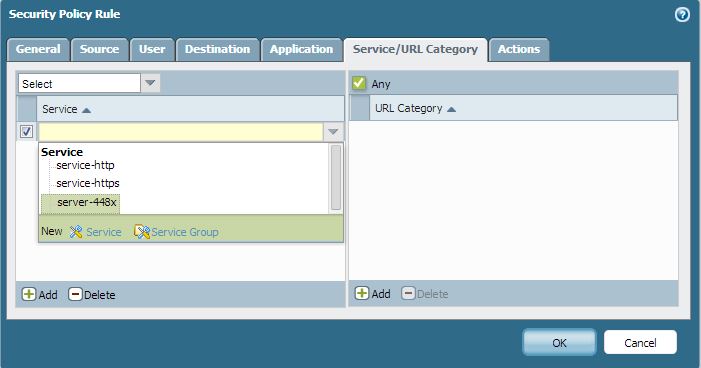Click the service list scrollbar

tap(336, 178)
